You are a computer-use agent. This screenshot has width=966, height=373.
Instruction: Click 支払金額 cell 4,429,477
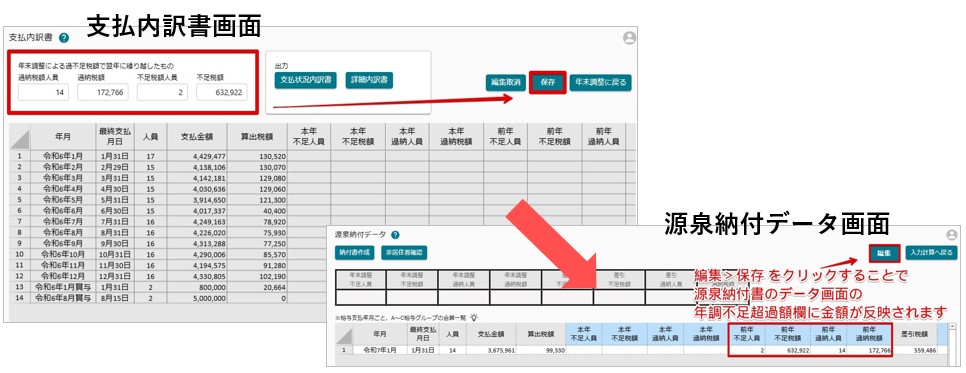point(197,157)
